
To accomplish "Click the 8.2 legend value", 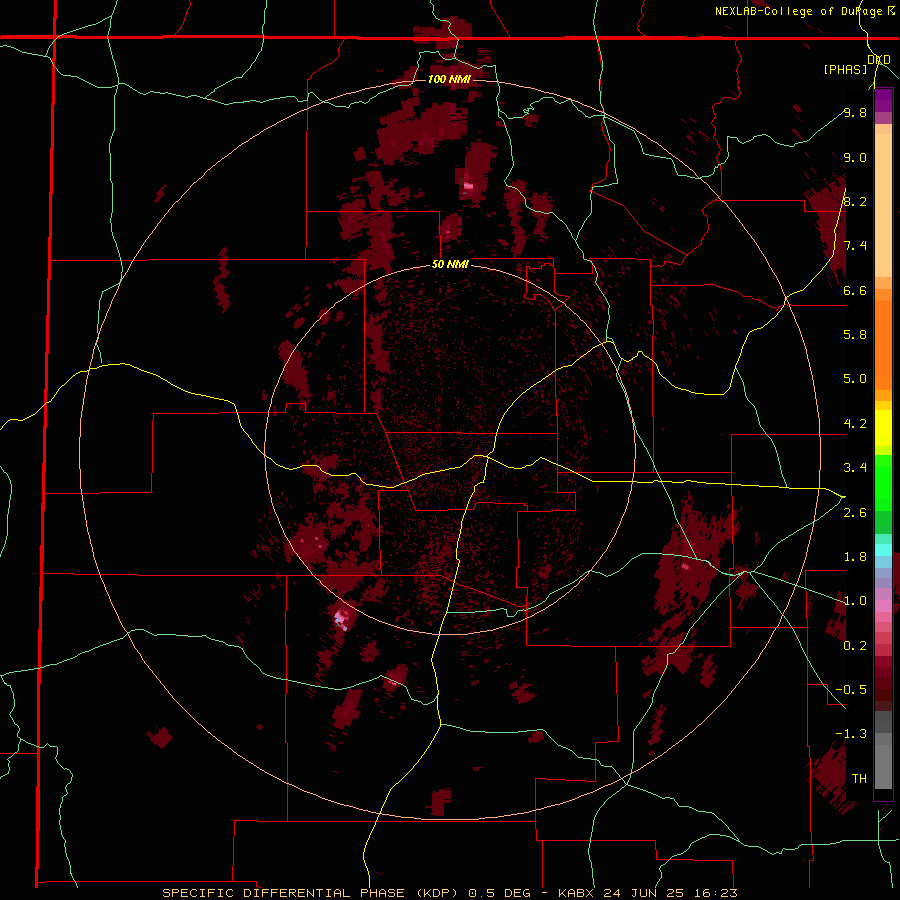I will (855, 201).
